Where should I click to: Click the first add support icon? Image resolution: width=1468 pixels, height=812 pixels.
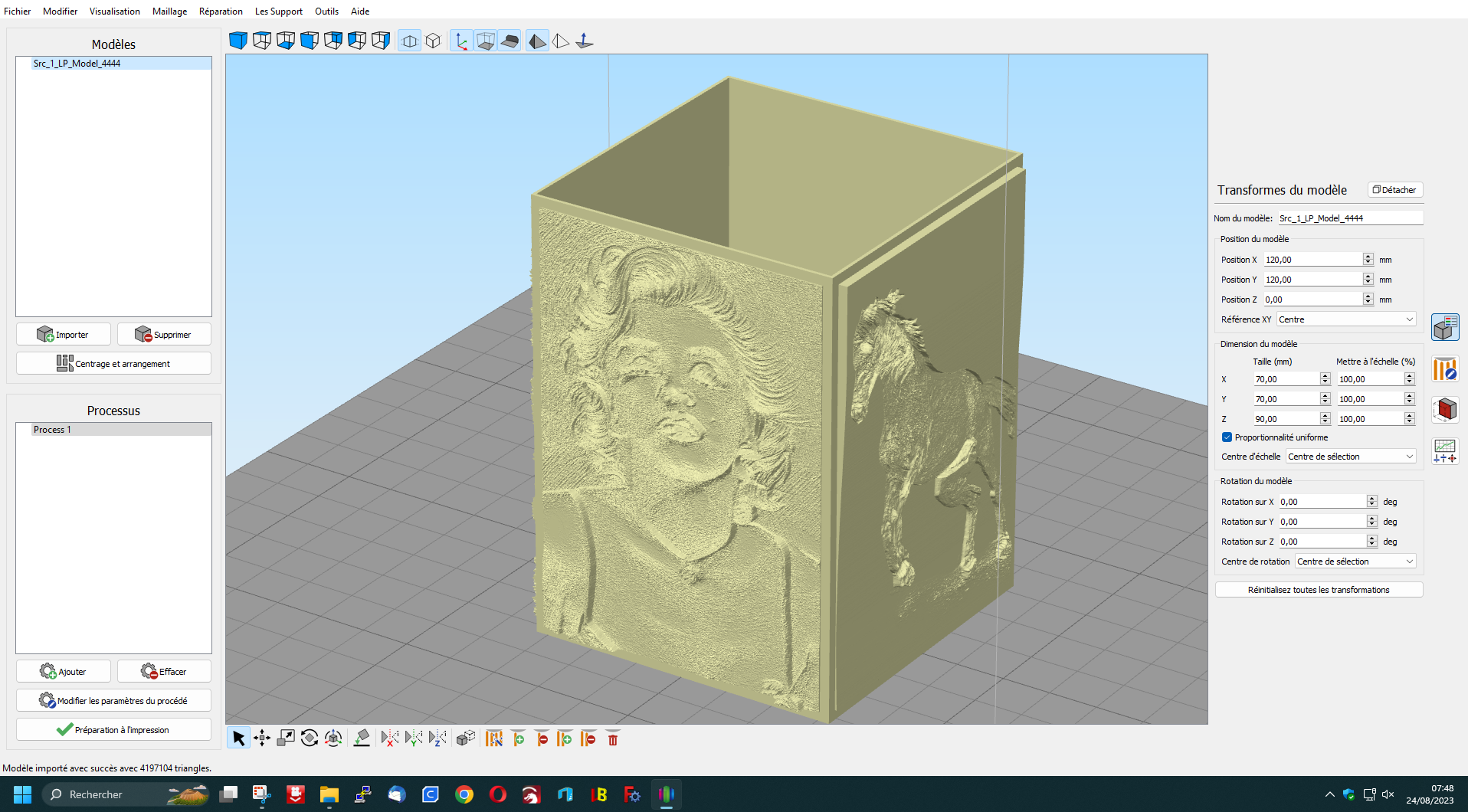[x=518, y=738]
